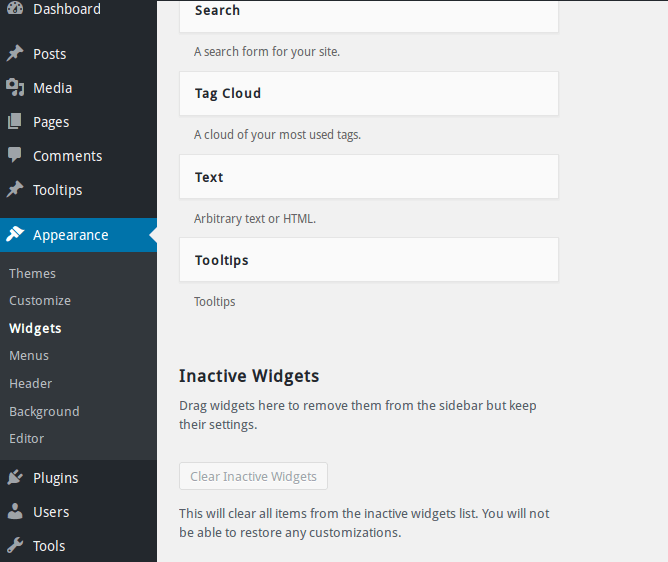The width and height of the screenshot is (668, 562).
Task: Select the Appearance menu label
Action: (x=71, y=235)
